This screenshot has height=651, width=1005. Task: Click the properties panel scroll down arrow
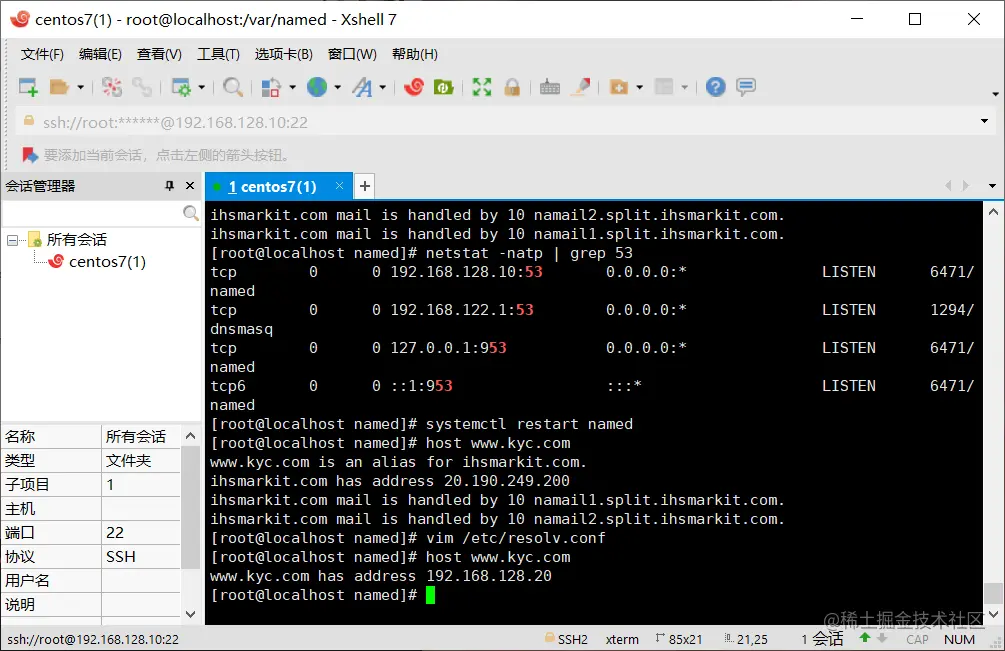pos(190,614)
